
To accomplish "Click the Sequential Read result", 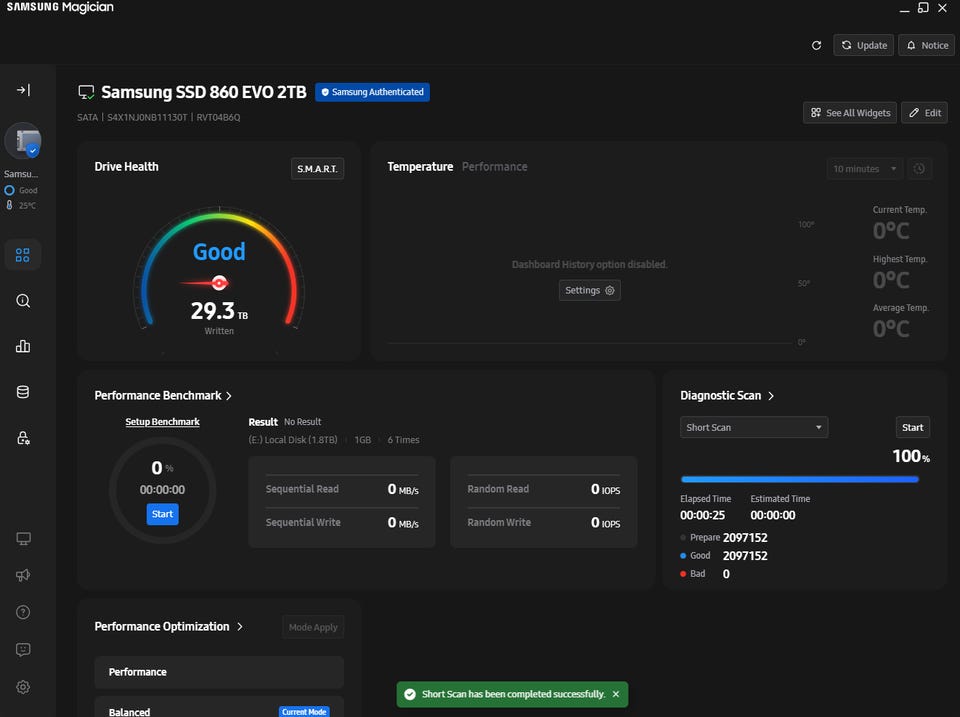I will point(342,489).
